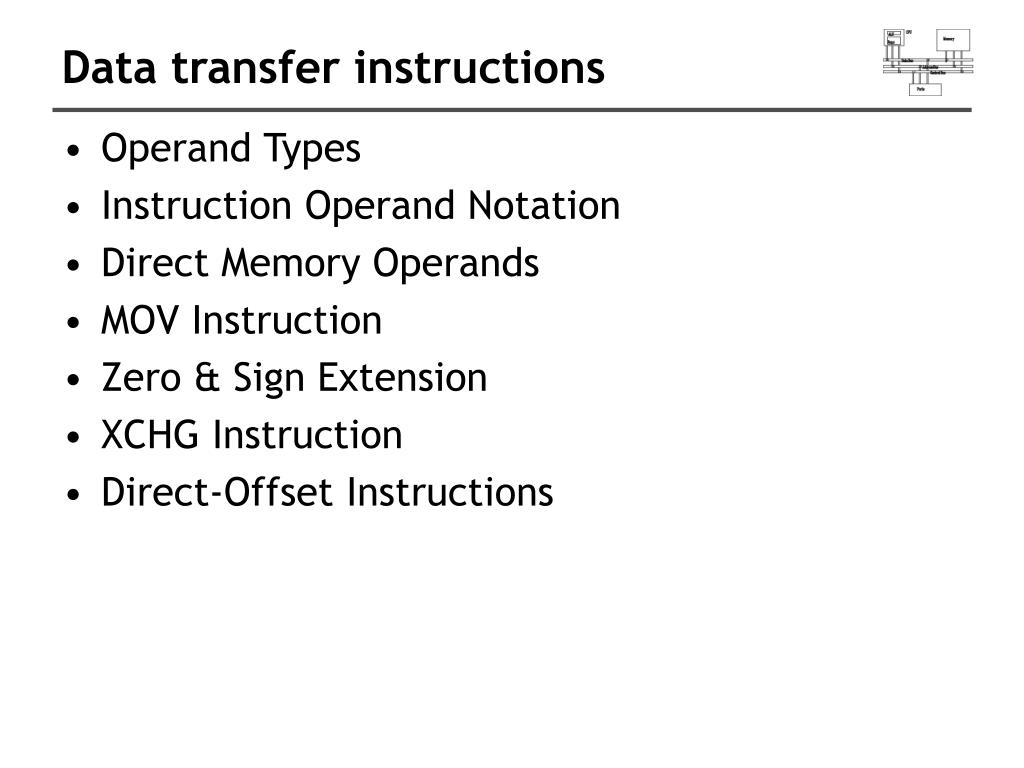This screenshot has width=1024, height=768.
Task: Click the bullet before XCHG Instruction
Action: tap(73, 438)
